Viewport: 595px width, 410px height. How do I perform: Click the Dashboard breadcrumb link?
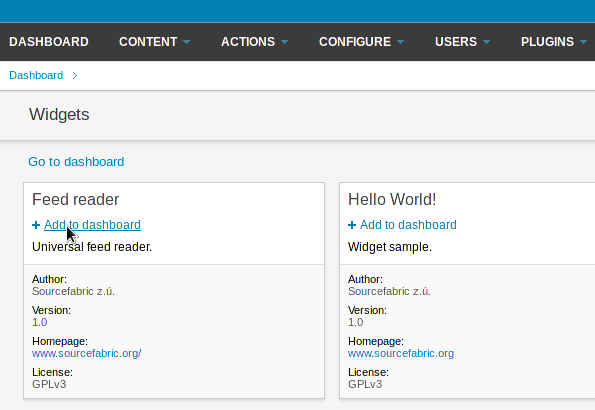[x=36, y=75]
